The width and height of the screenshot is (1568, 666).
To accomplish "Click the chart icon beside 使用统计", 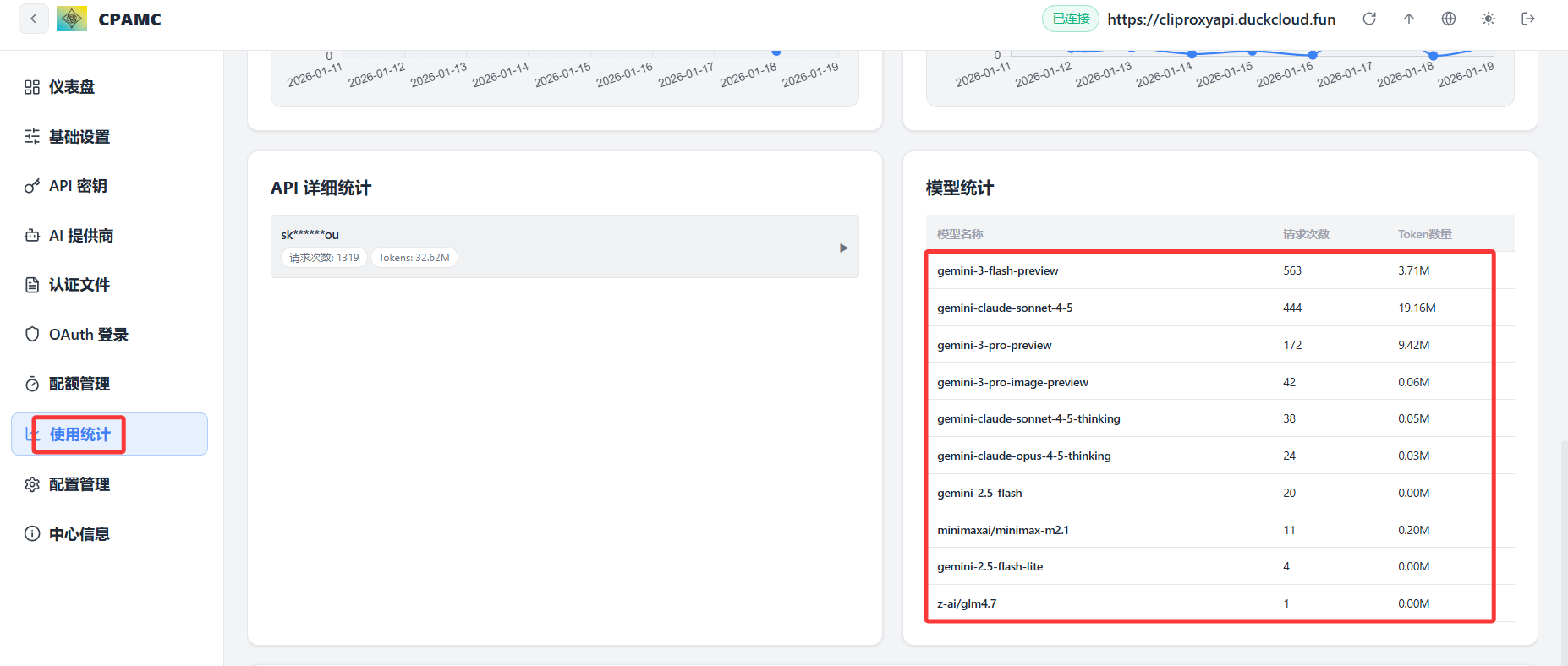I will point(32,434).
